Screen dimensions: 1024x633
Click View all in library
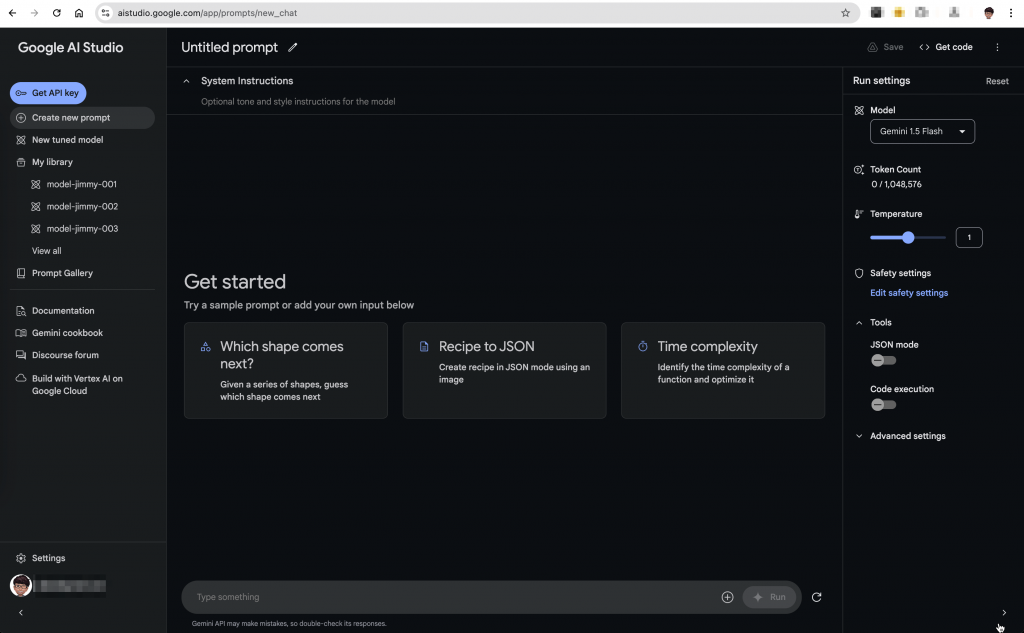46,251
